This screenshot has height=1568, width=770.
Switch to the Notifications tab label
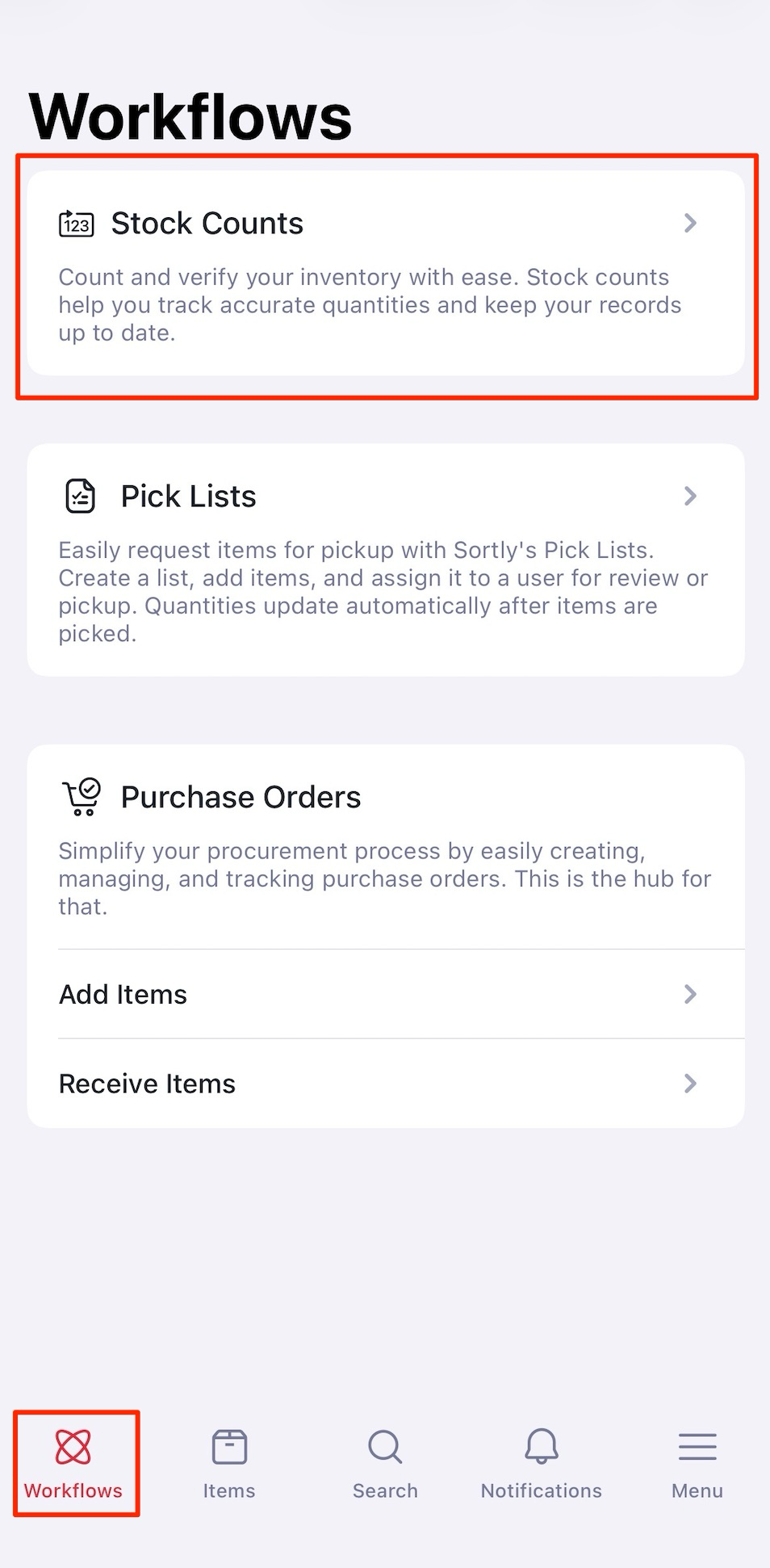(x=542, y=1490)
